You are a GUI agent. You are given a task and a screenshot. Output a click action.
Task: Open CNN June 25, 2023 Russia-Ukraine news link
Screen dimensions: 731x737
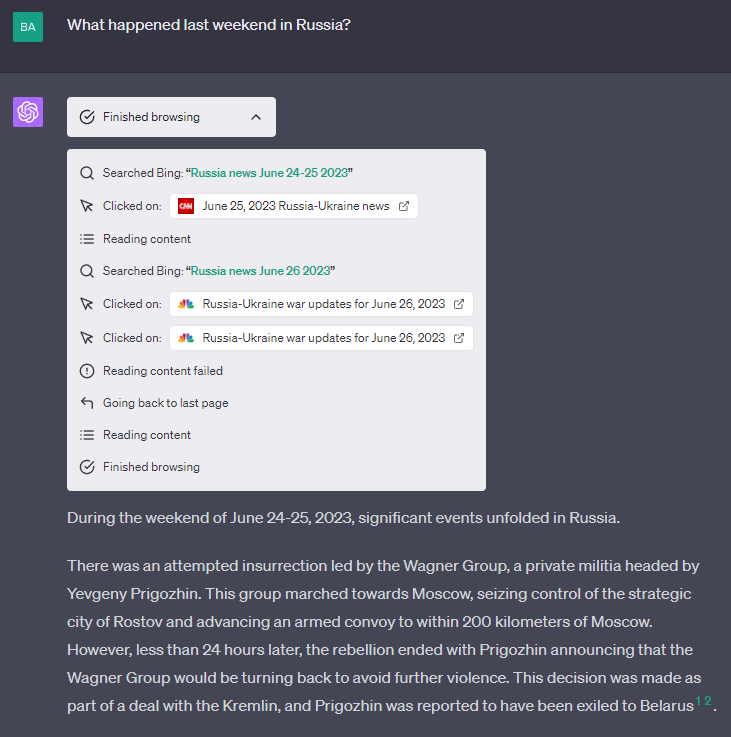pyautogui.click(x=295, y=206)
